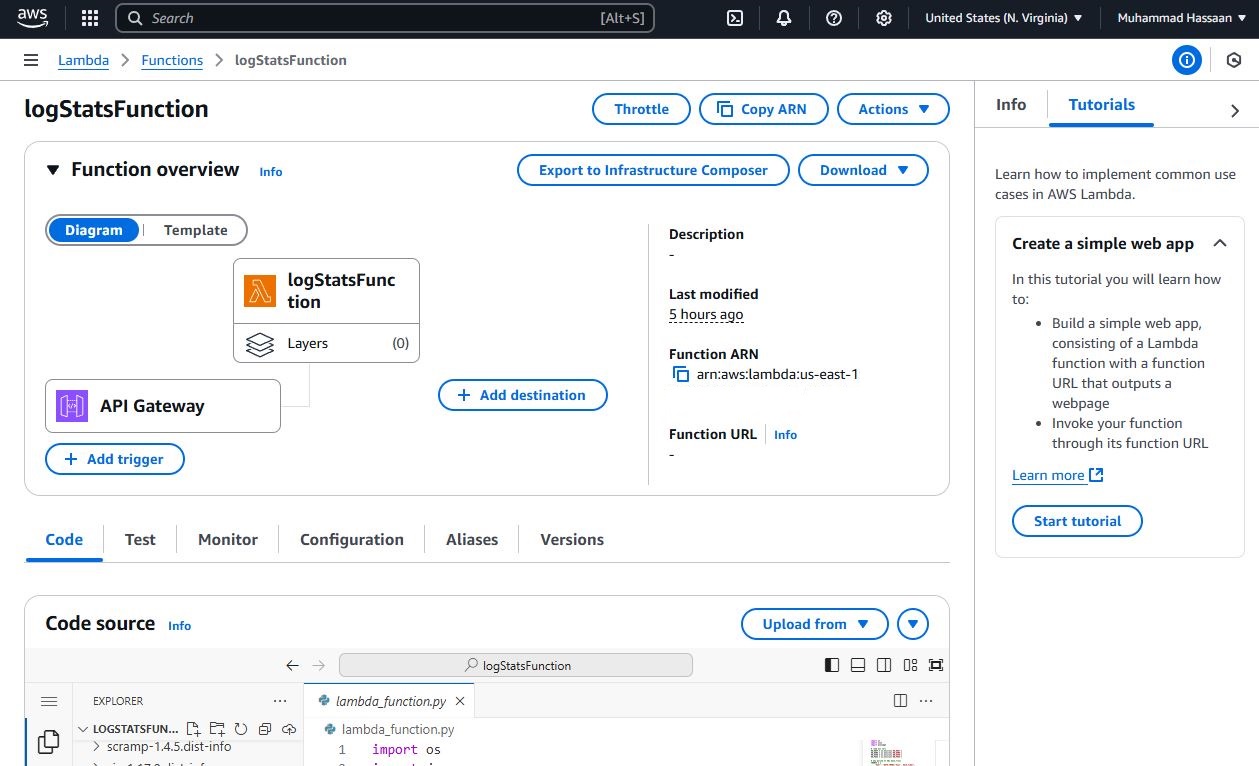1259x766 pixels.
Task: Create a new file in explorer
Action: (x=194, y=729)
